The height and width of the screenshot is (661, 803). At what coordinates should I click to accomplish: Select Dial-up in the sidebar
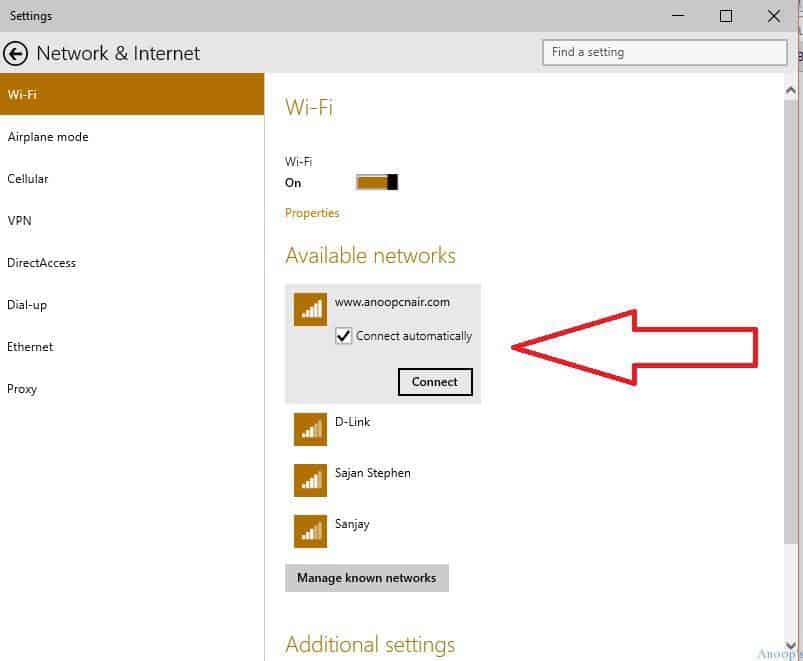[27, 305]
